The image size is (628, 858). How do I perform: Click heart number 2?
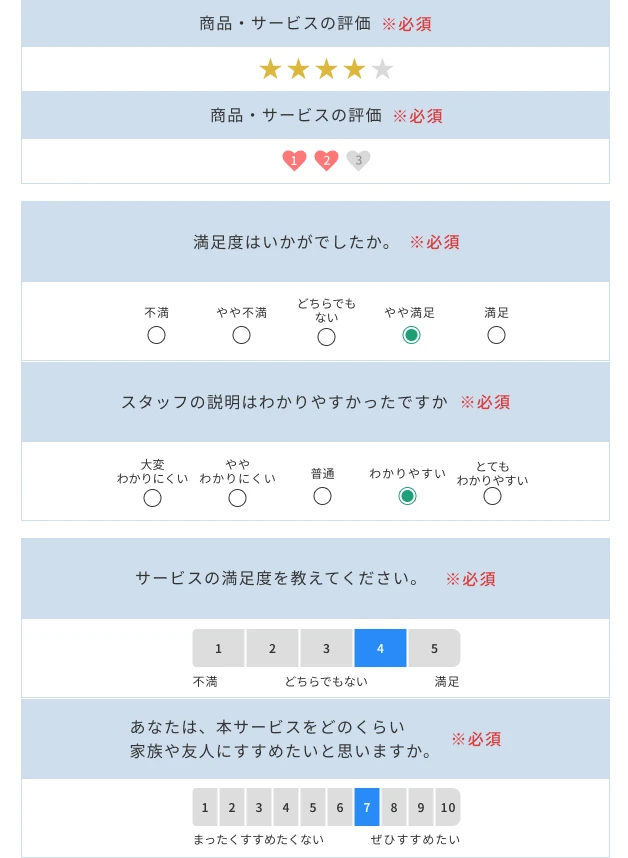(x=327, y=160)
